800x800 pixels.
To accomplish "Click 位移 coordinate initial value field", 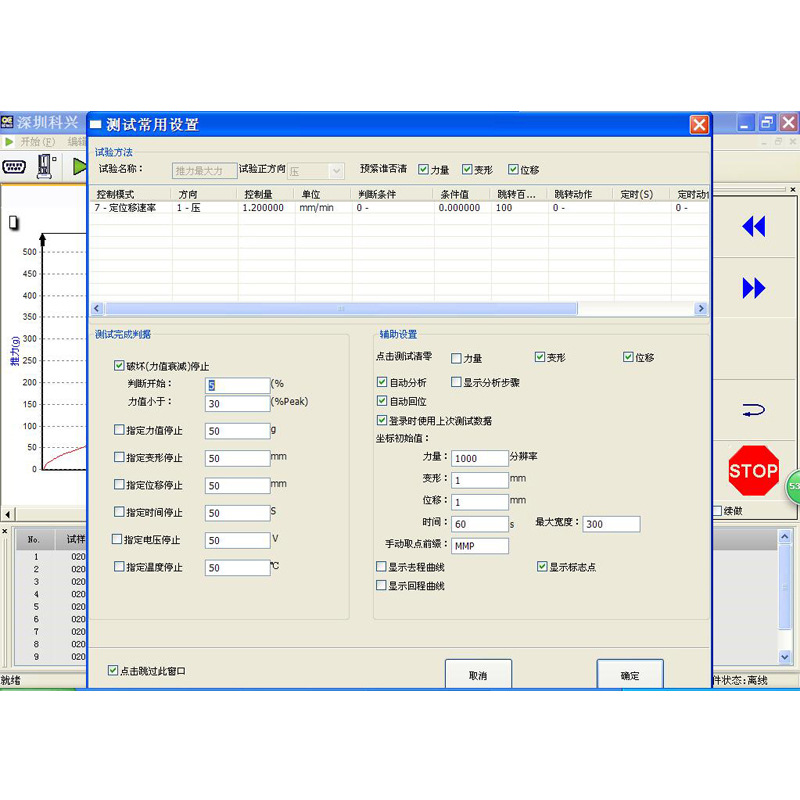I will pos(480,502).
